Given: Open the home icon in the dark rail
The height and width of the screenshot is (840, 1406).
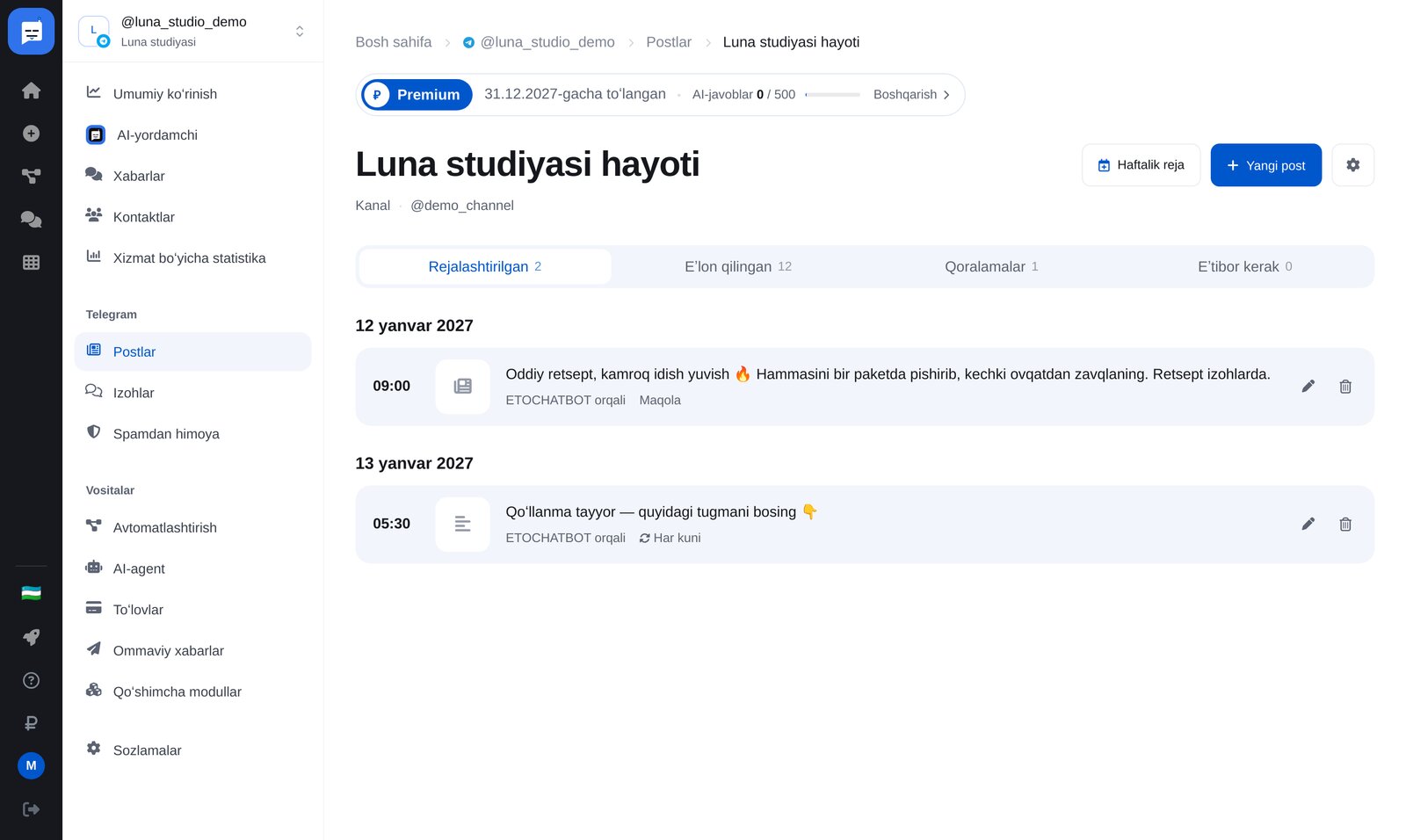Looking at the screenshot, I should [x=31, y=91].
